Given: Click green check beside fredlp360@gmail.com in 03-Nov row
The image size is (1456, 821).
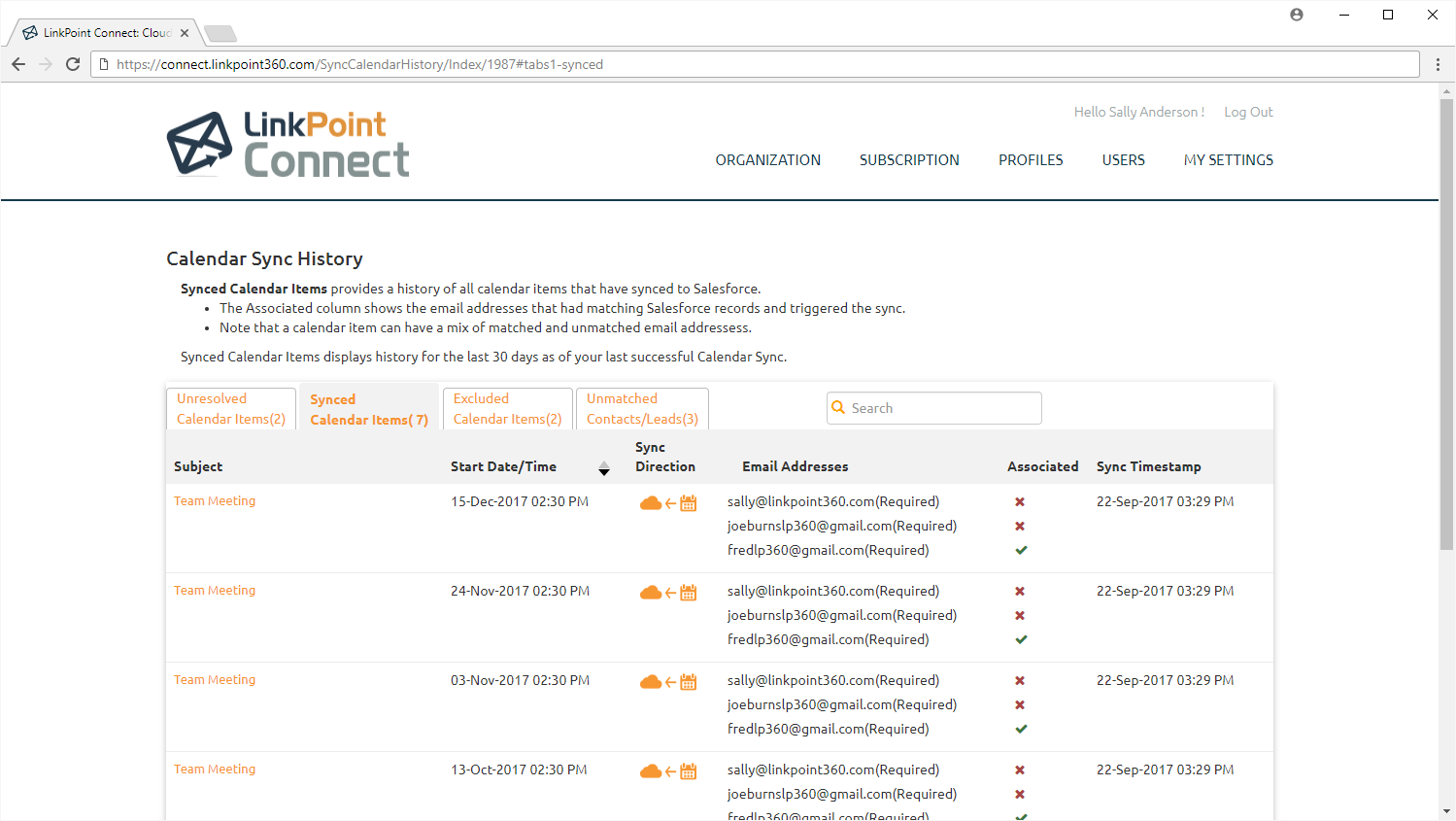Looking at the screenshot, I should click(x=1021, y=729).
